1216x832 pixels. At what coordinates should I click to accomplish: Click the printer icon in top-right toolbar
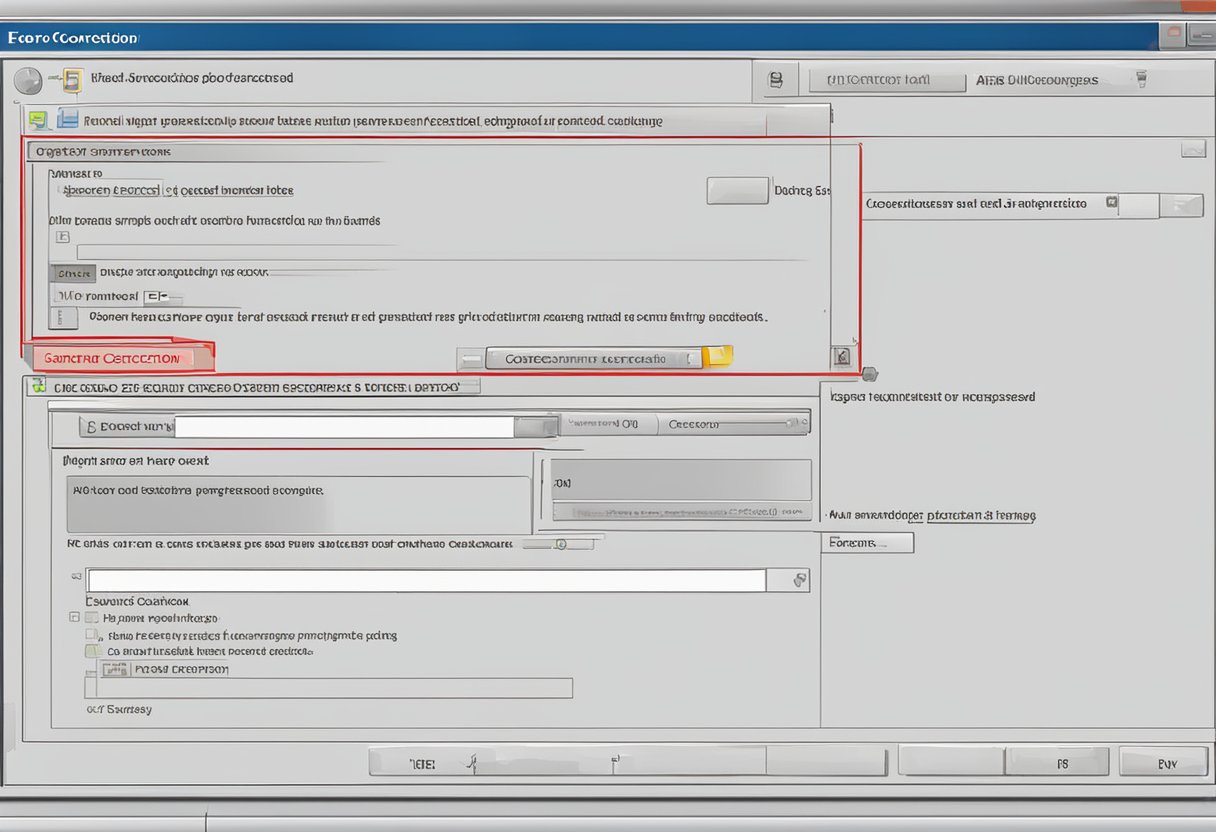[x=776, y=80]
